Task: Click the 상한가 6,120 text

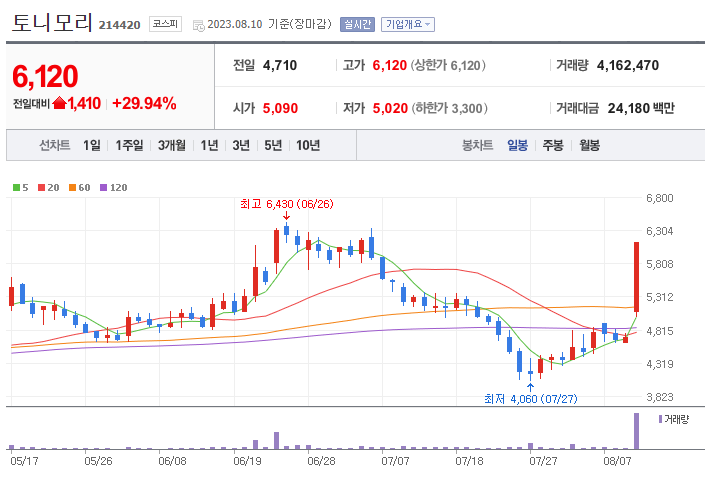Action: [448, 66]
